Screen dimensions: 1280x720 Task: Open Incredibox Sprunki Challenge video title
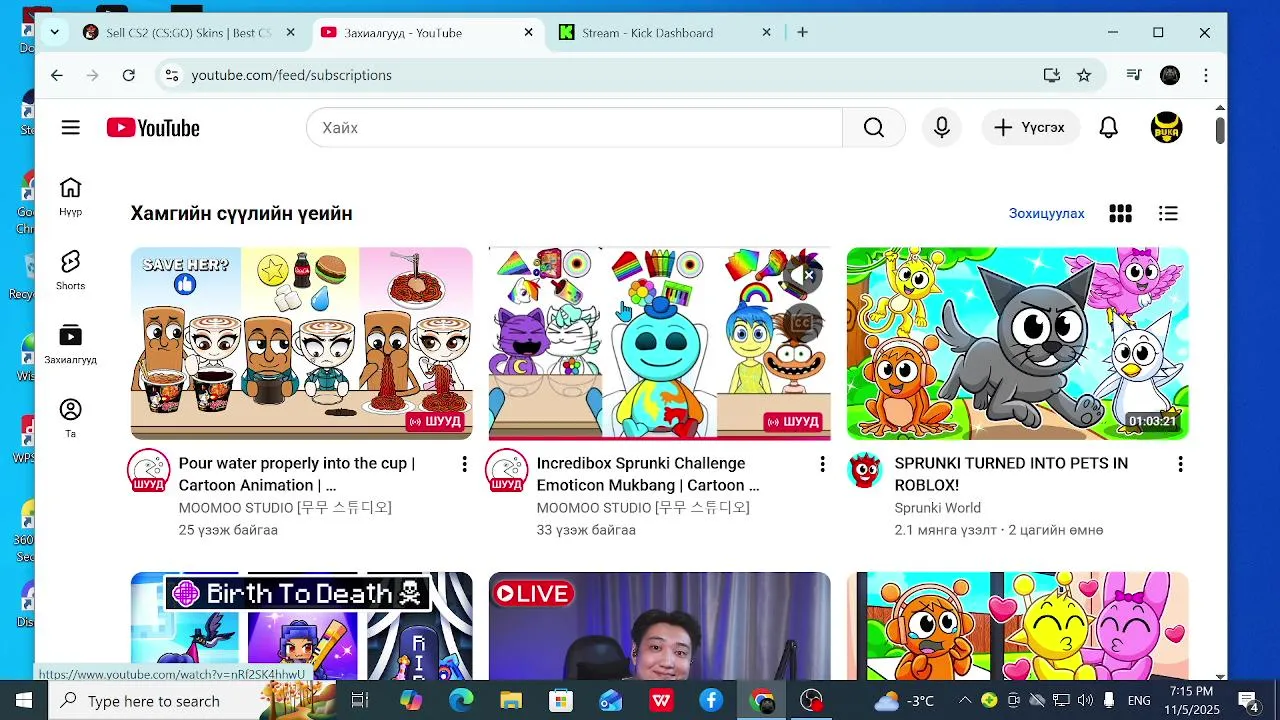[x=648, y=474]
